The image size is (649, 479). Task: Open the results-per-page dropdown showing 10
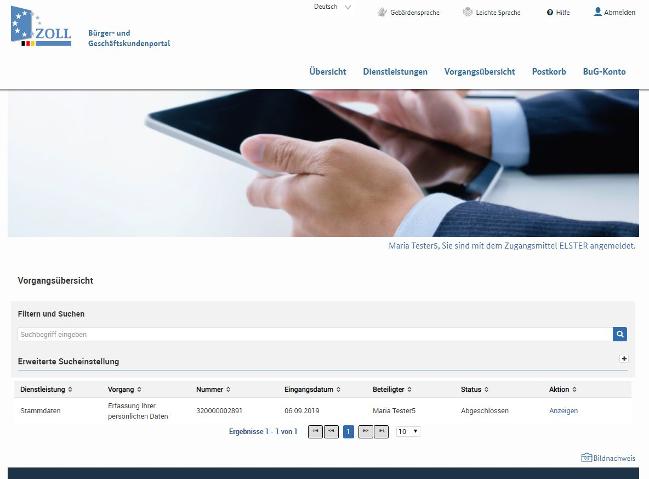407,431
